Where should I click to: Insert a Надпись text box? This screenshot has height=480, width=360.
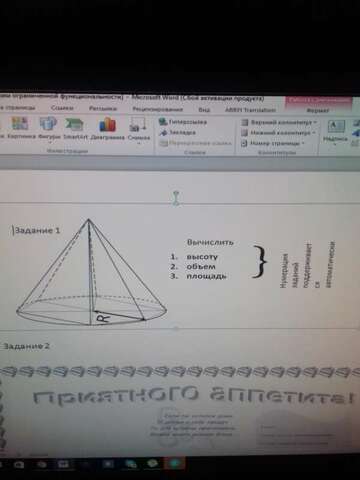[x=336, y=132]
